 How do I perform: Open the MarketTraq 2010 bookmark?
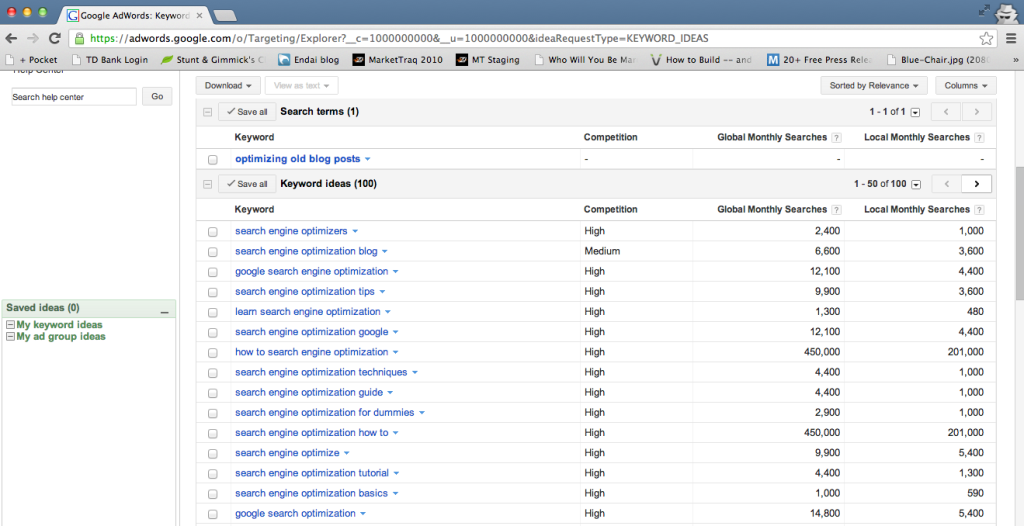pos(398,59)
